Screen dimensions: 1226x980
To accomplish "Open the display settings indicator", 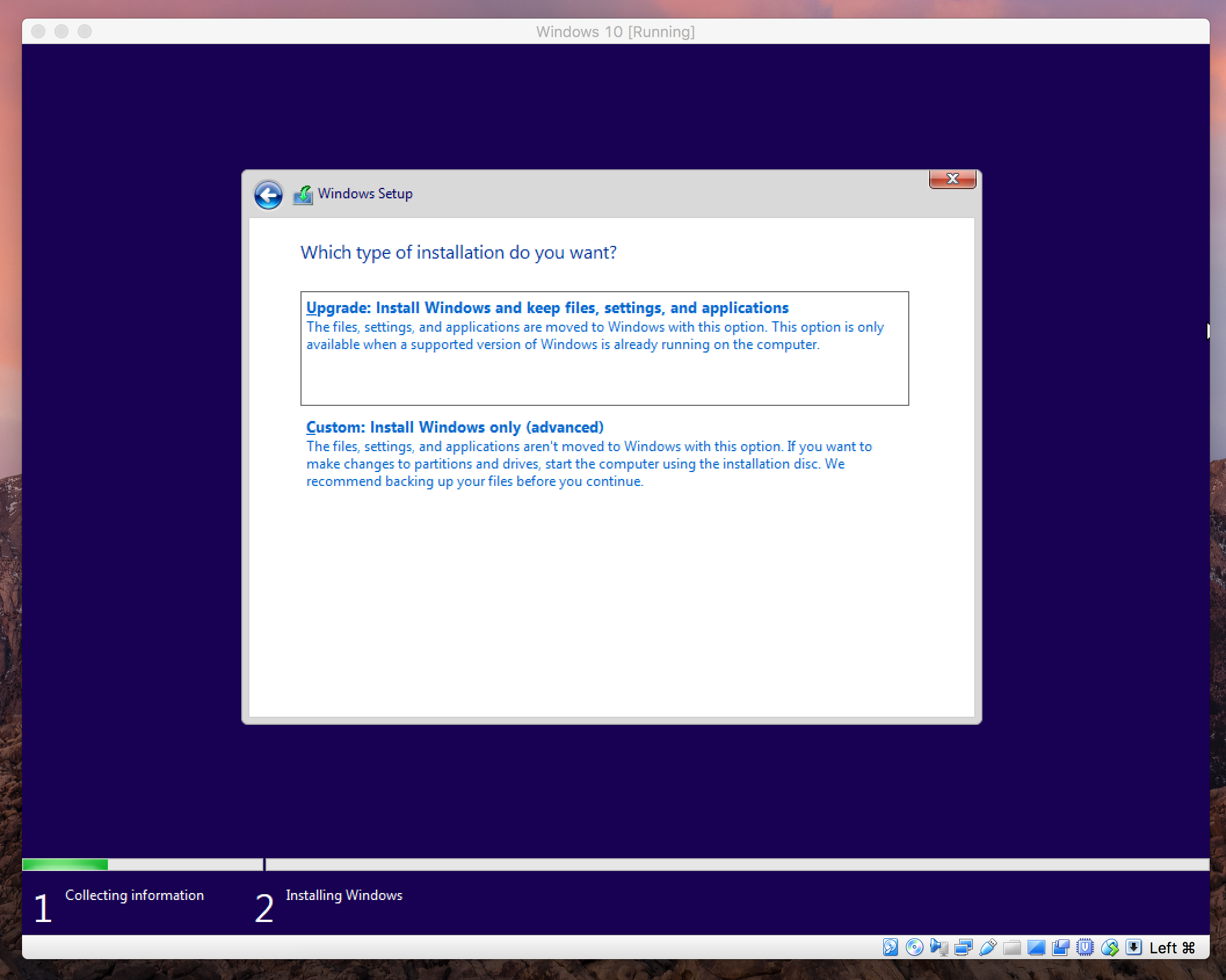I will coord(1036,948).
